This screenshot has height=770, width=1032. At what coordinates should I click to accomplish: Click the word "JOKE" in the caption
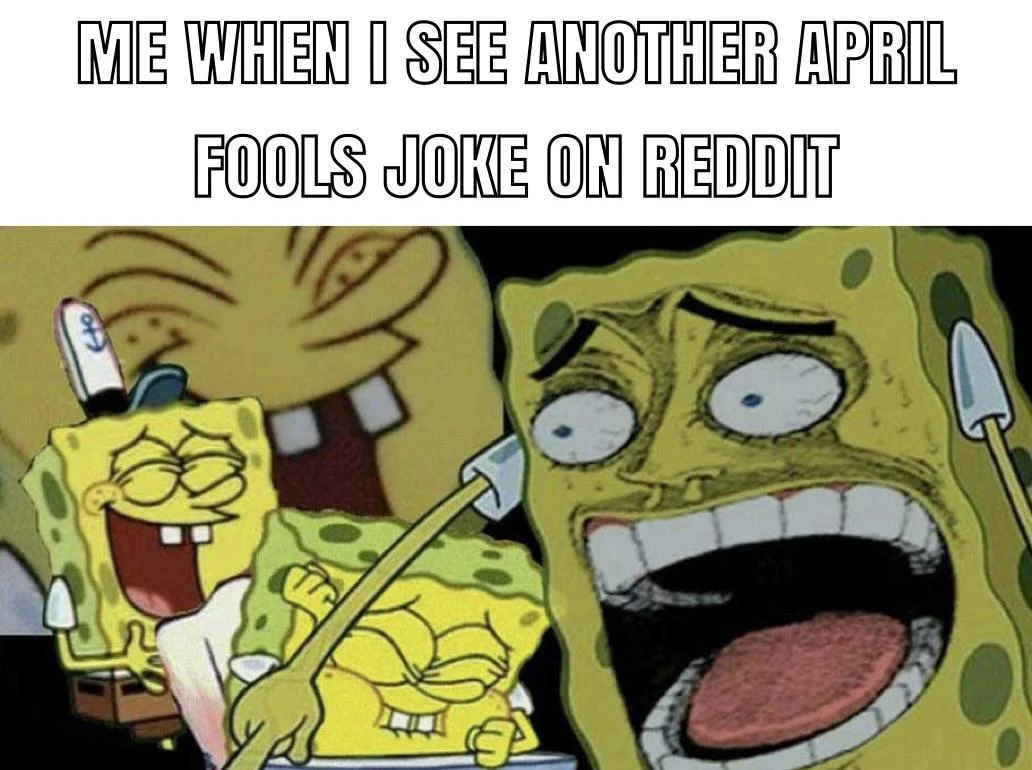[x=455, y=167]
